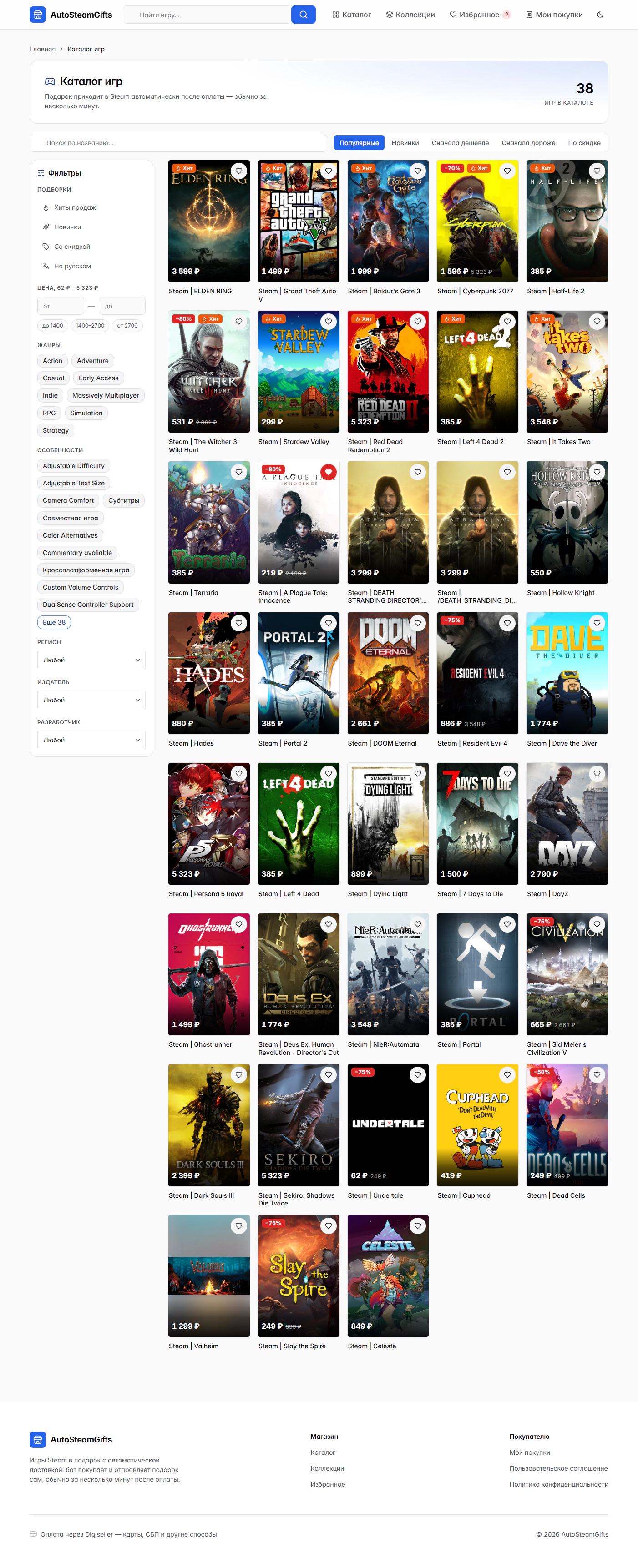
Task: Click heart on Baldur's Gate 3 card
Action: tap(418, 171)
